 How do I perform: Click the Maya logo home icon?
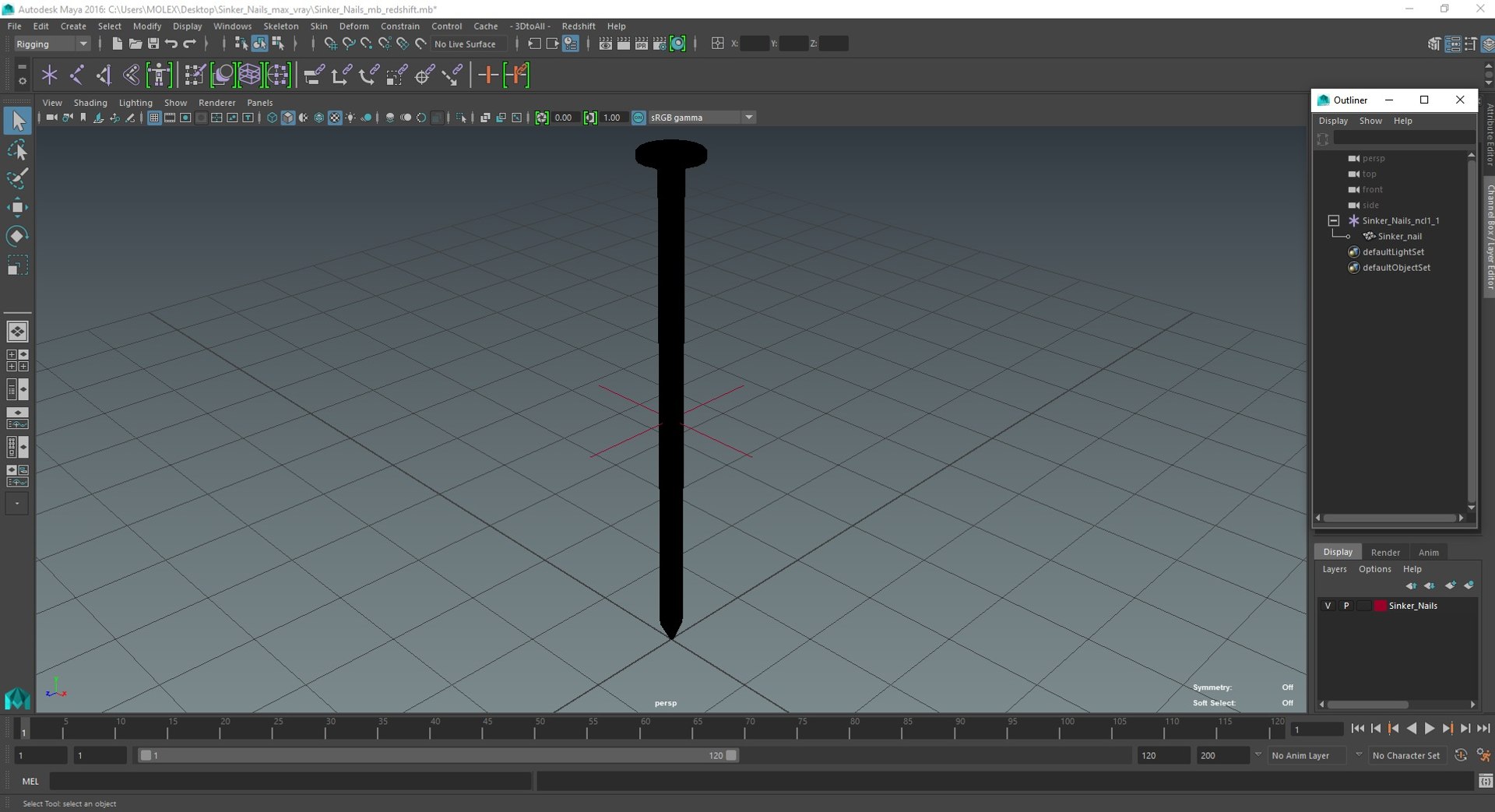point(17,698)
